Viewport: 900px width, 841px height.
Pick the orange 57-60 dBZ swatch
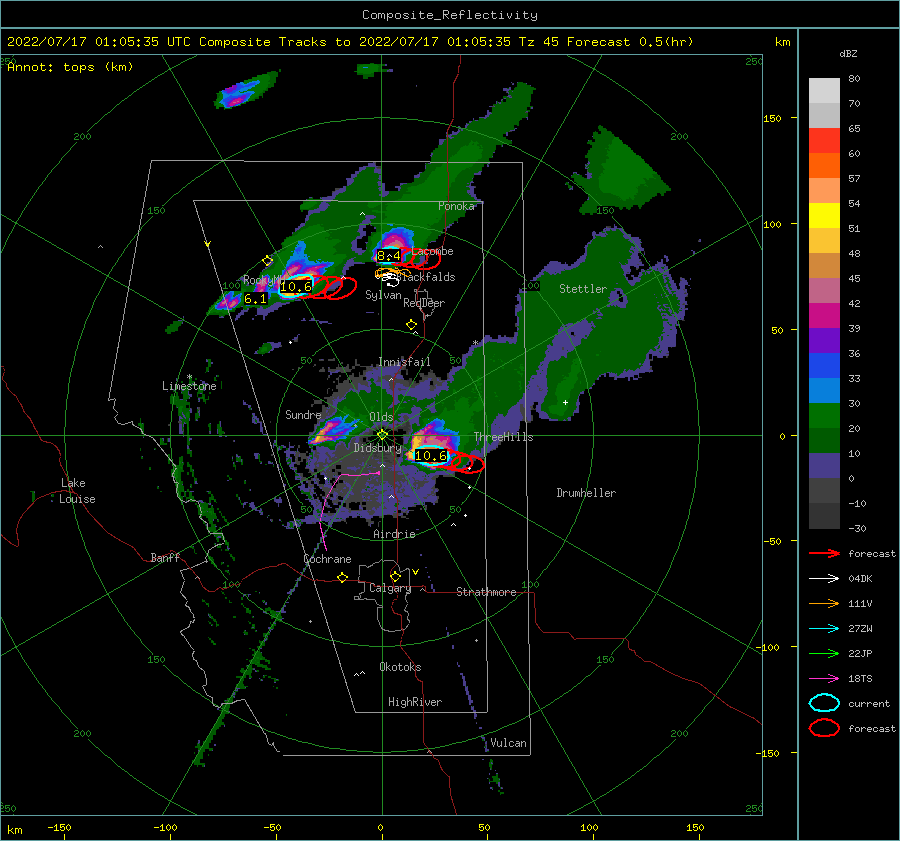[824, 166]
